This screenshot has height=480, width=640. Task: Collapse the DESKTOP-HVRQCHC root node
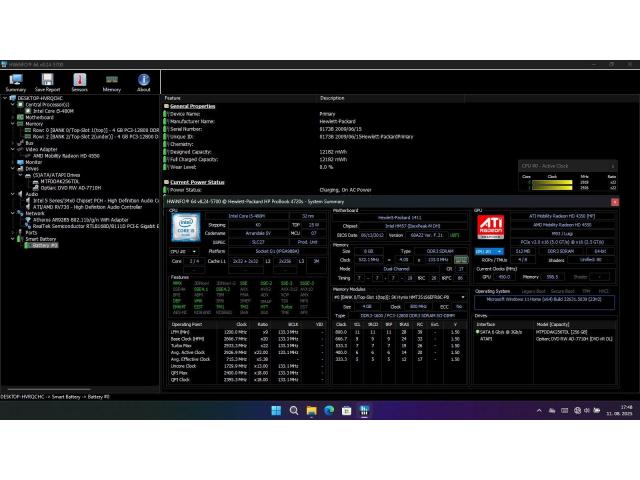(5, 98)
